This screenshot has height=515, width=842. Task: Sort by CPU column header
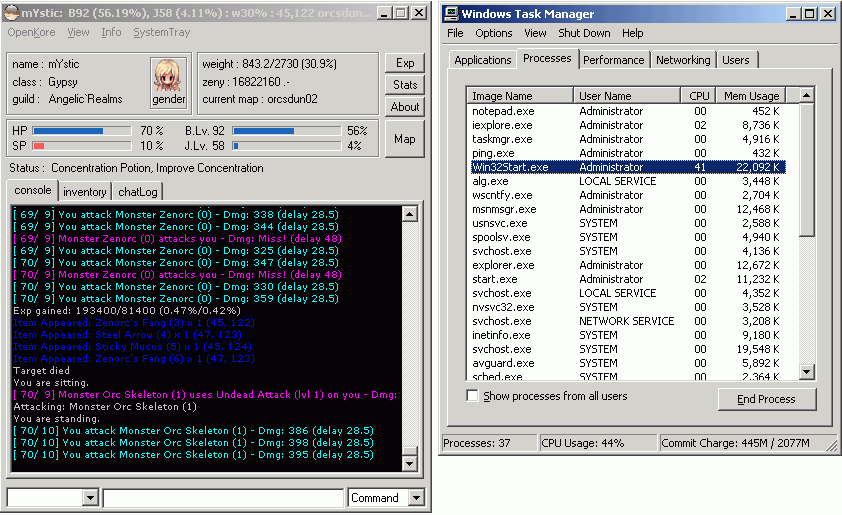[x=699, y=96]
